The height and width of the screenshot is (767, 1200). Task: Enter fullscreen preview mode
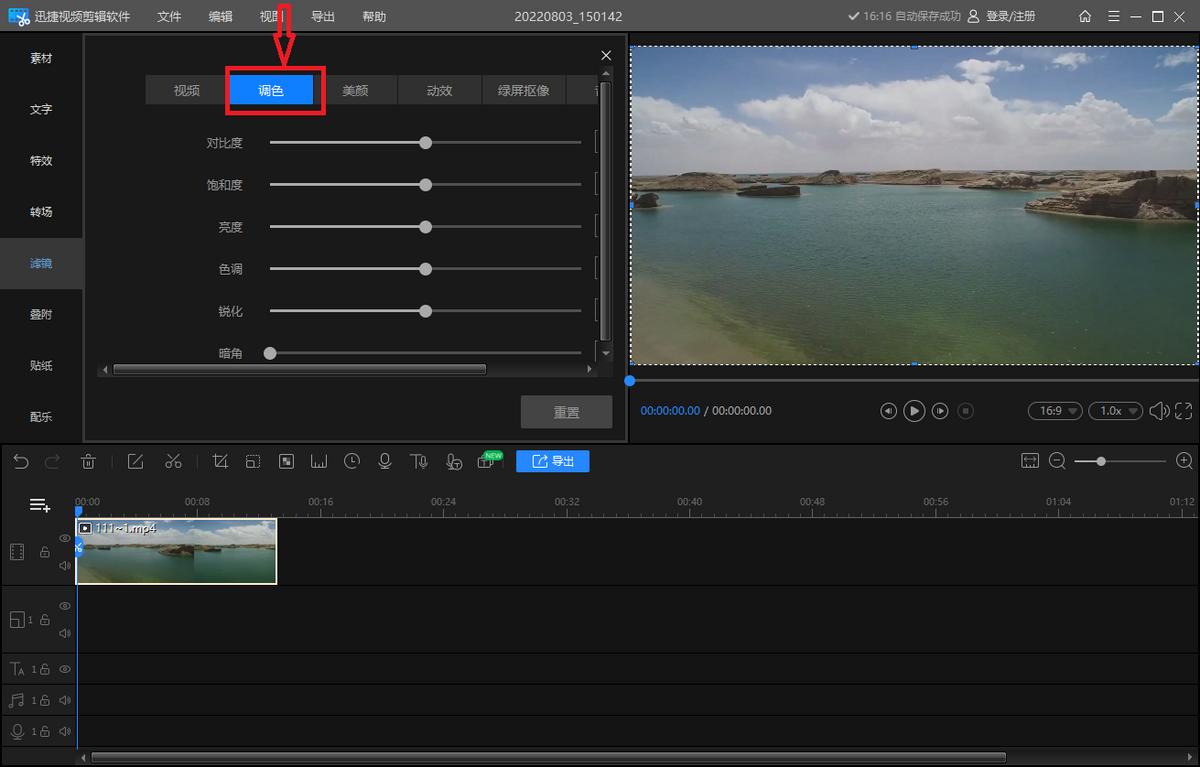pyautogui.click(x=1184, y=411)
